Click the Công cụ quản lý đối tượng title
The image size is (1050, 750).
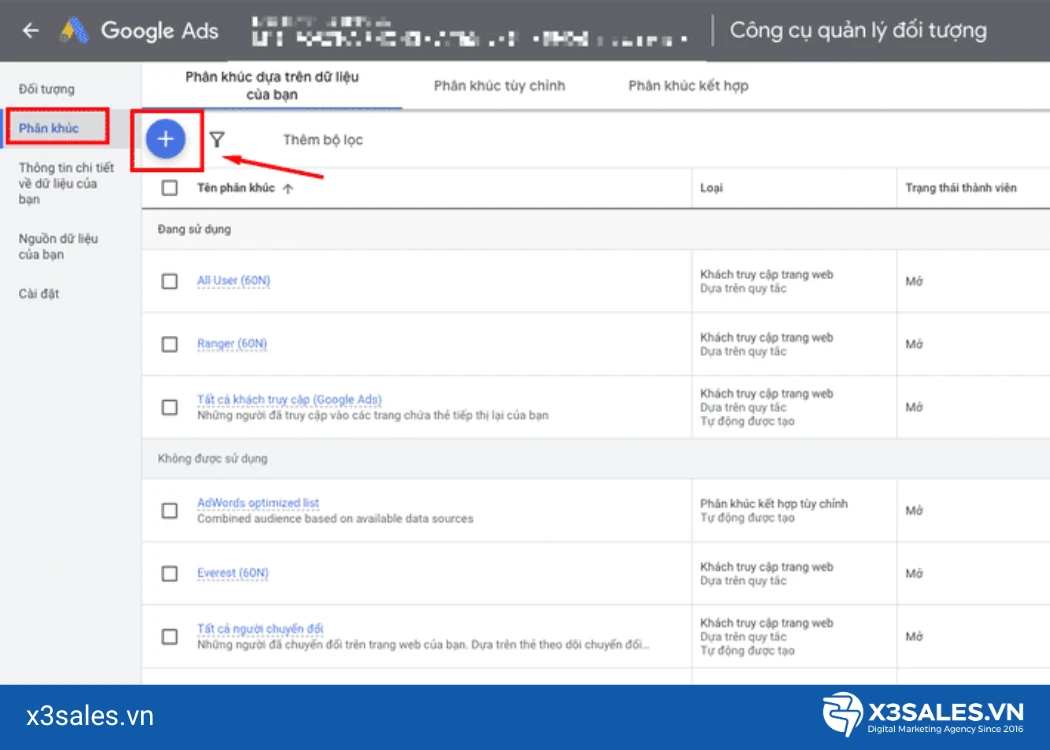pyautogui.click(x=858, y=30)
